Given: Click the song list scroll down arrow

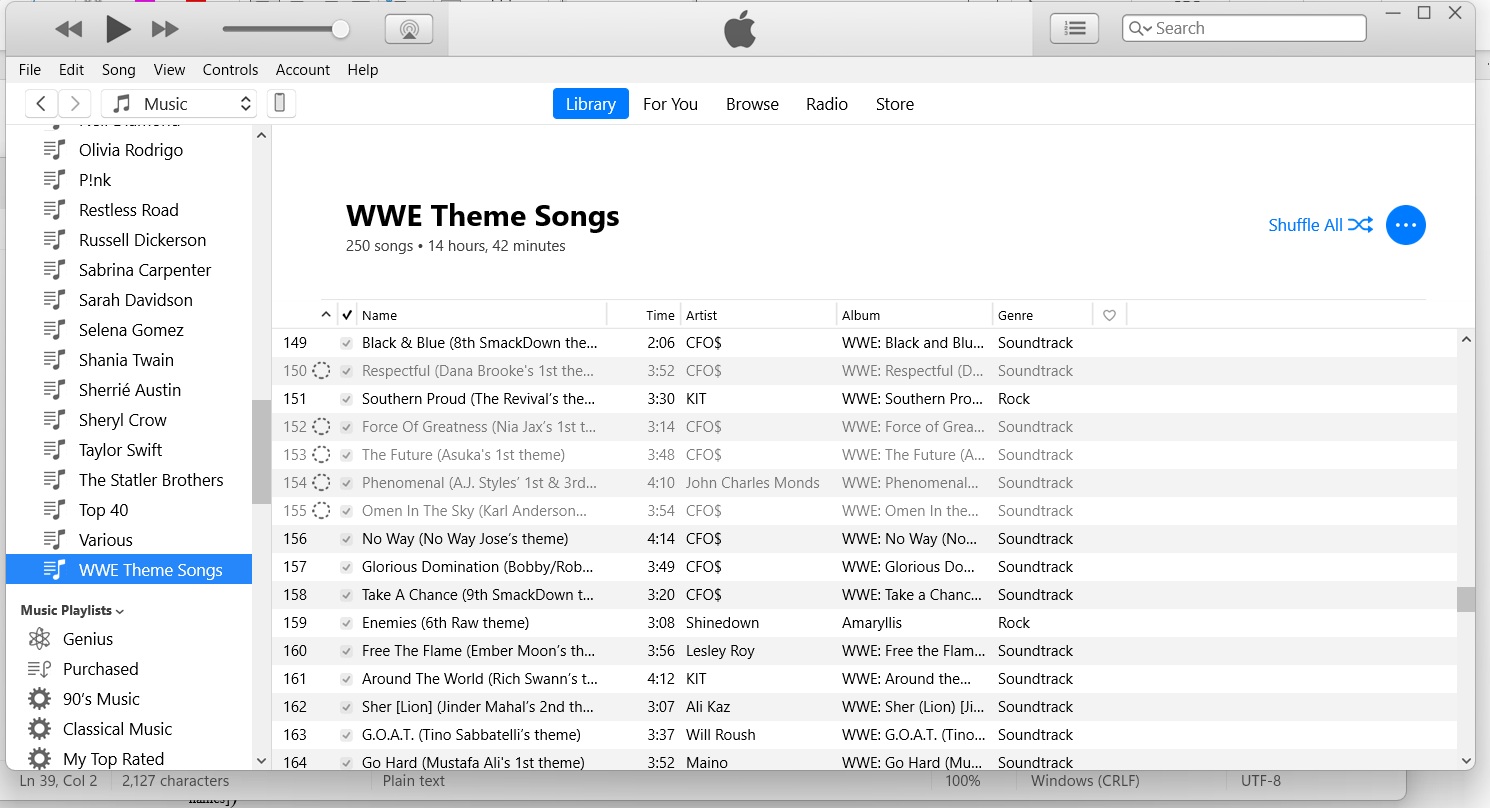Looking at the screenshot, I should tap(1466, 761).
